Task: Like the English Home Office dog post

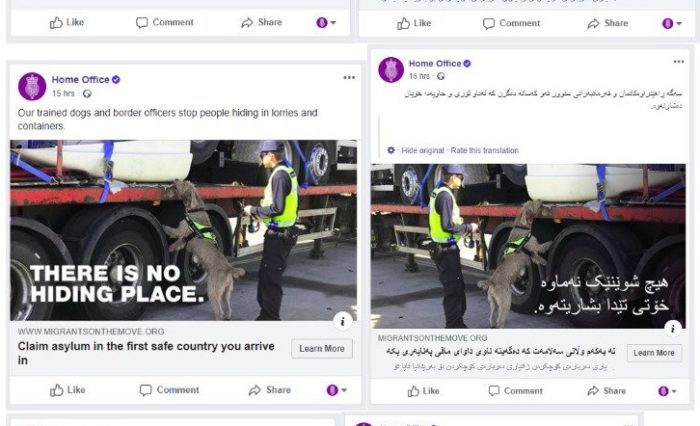Action: coord(67,390)
